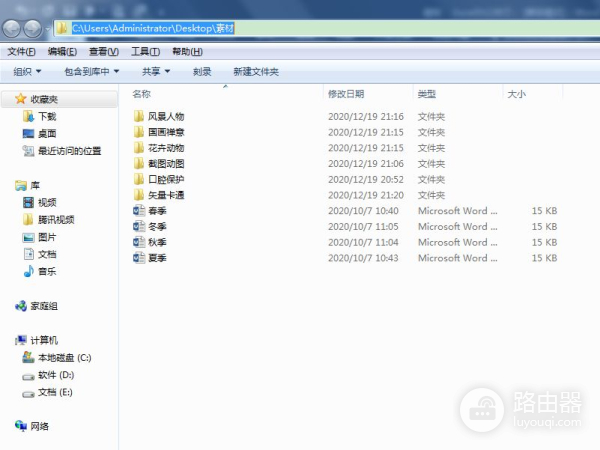Select the 矢量卡通 folder

point(165,195)
